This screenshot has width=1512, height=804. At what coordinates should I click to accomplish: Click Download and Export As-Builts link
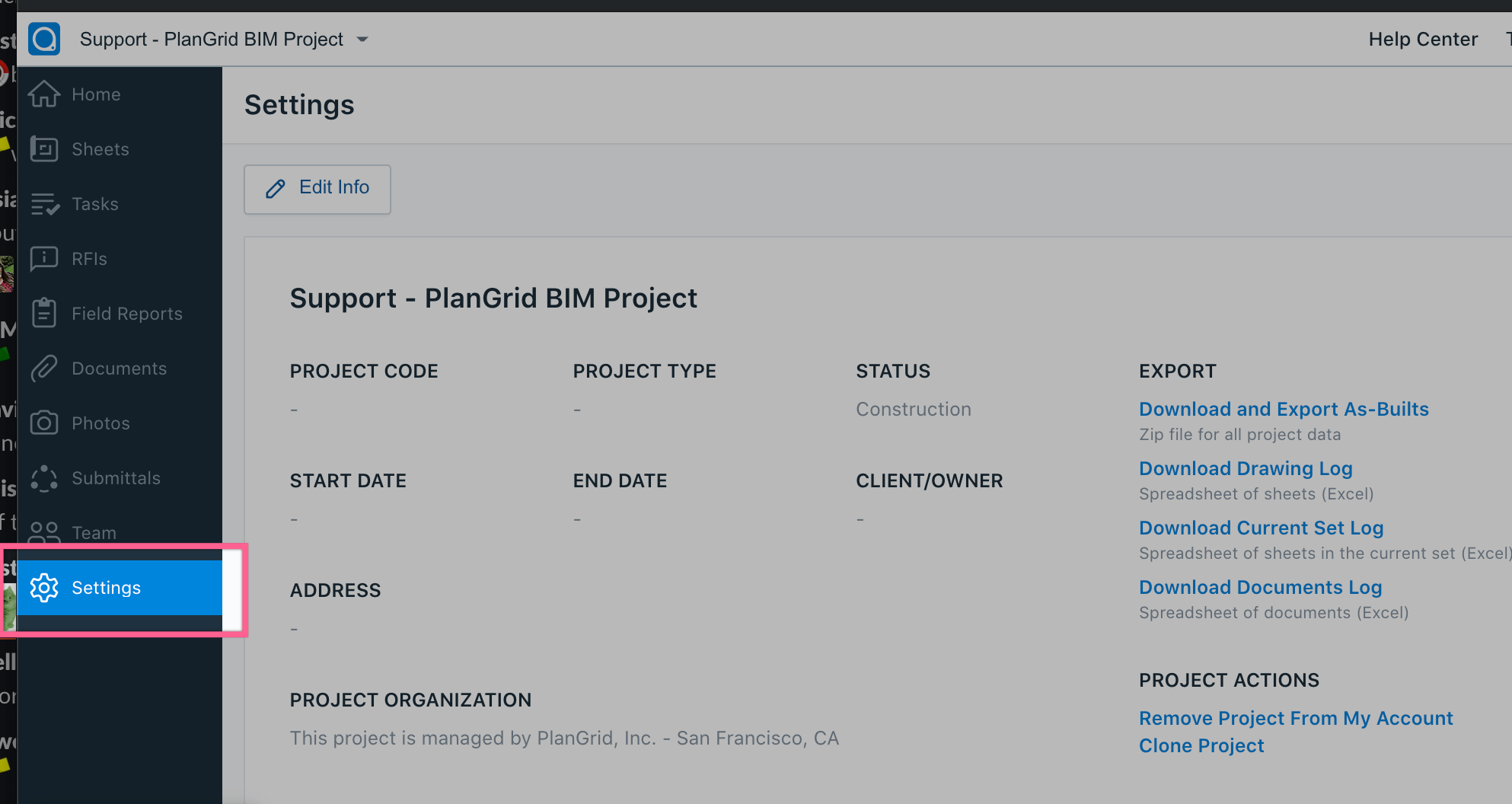[x=1284, y=409]
